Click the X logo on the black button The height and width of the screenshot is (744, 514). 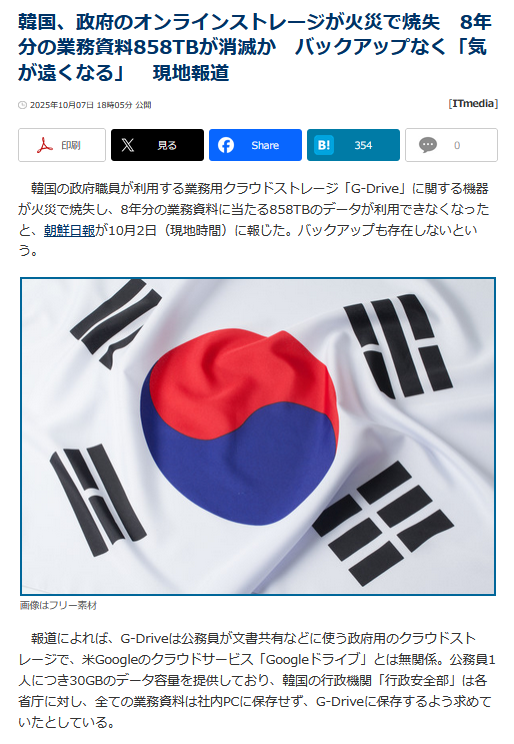pos(128,145)
